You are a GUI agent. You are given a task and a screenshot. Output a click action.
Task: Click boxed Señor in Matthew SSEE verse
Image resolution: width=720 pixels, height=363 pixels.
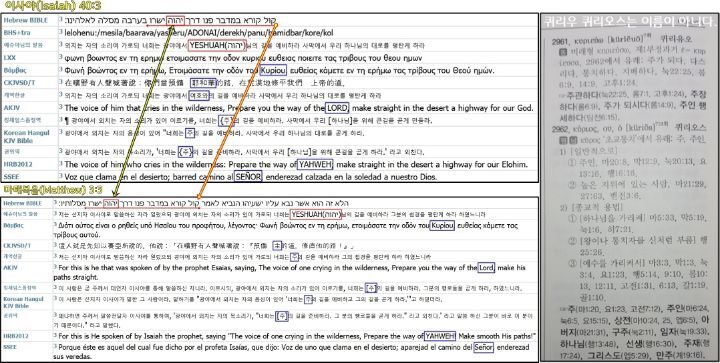coord(484,347)
